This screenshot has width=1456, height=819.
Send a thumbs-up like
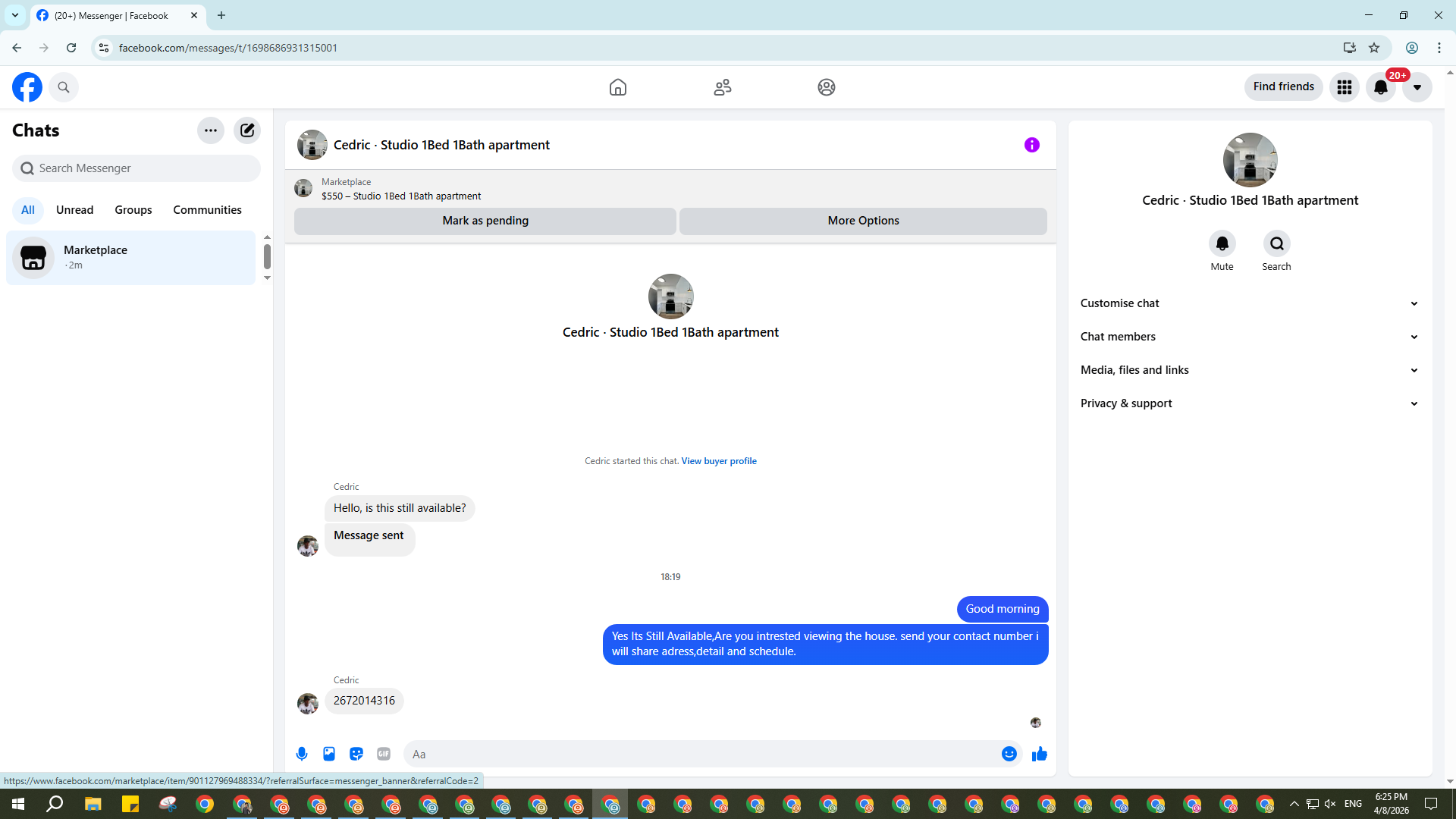click(x=1040, y=754)
